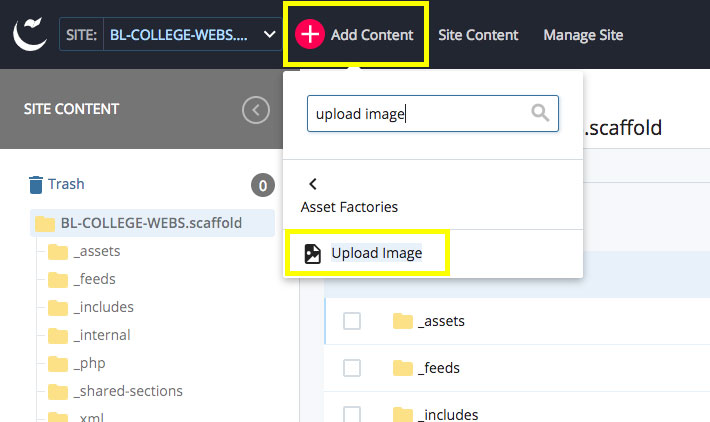Click the SITE: label
710x422 pixels.
pos(82,35)
